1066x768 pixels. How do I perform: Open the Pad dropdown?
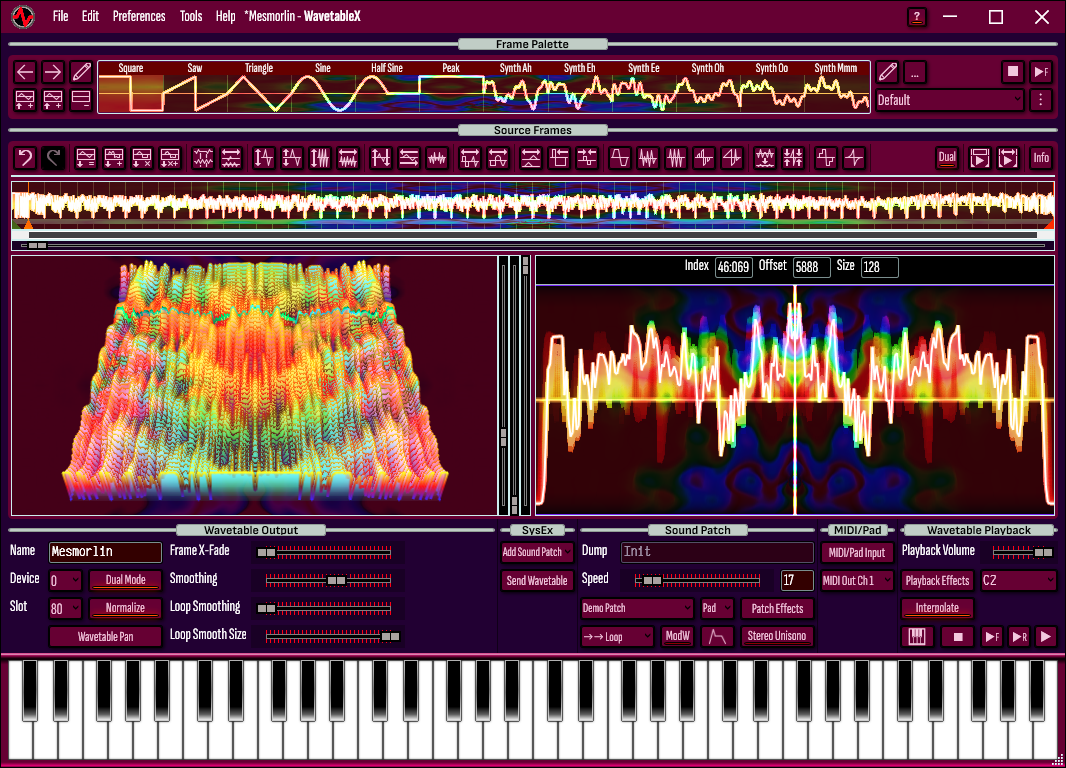[717, 608]
